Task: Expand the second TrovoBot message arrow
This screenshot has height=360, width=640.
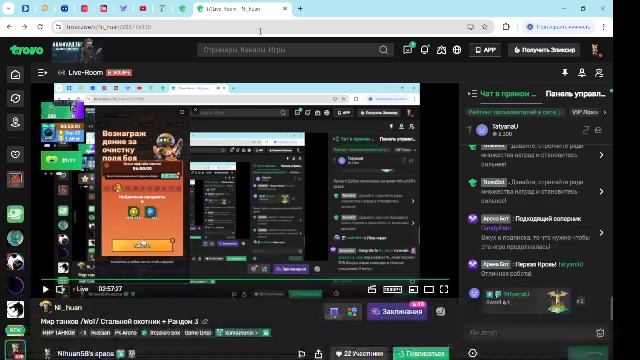Action: click(x=602, y=191)
